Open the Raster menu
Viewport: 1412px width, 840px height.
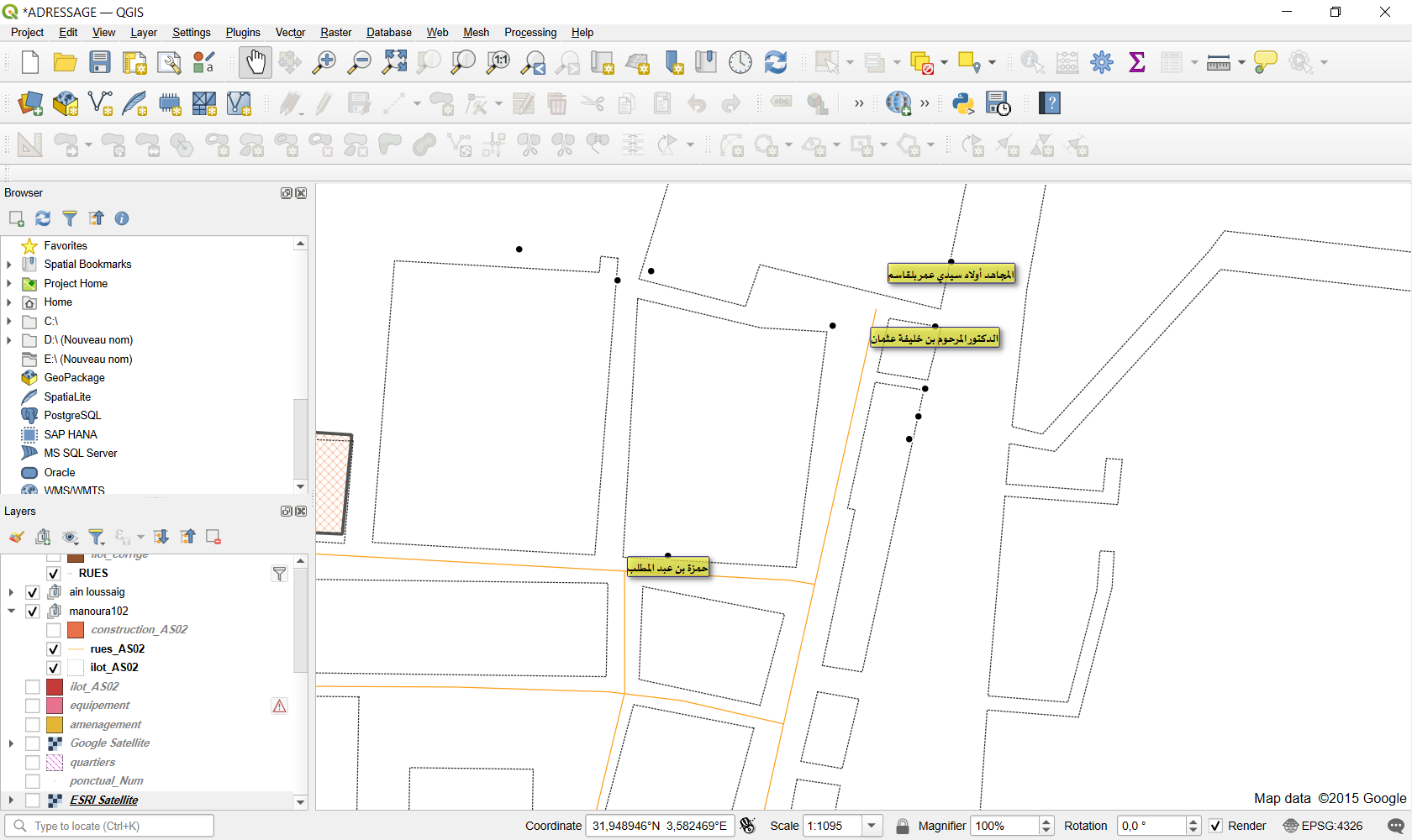[335, 32]
